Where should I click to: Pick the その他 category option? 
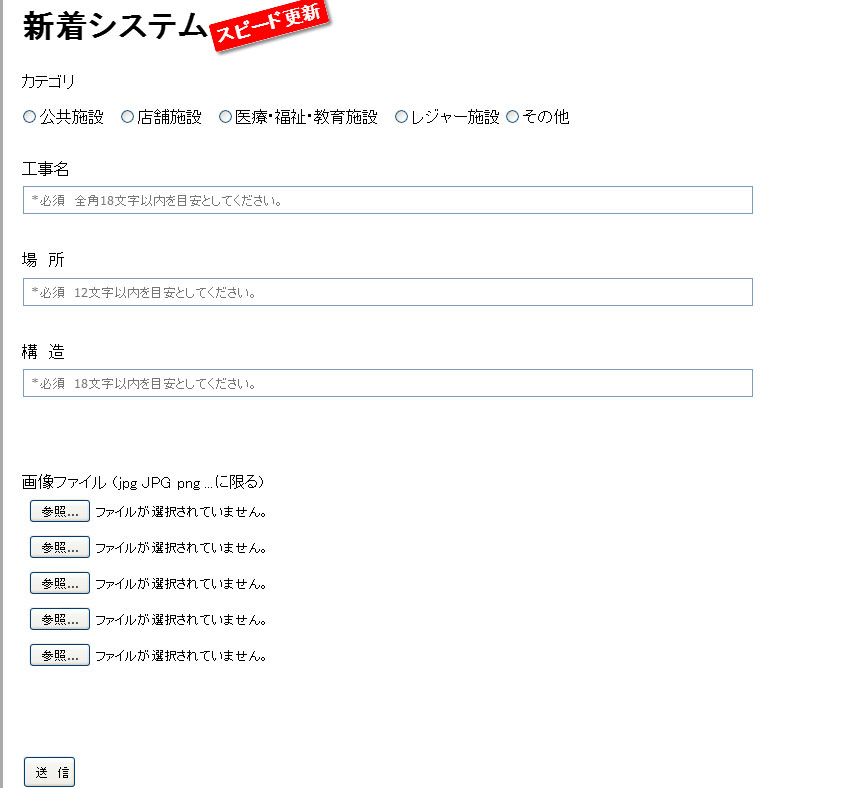point(512,116)
